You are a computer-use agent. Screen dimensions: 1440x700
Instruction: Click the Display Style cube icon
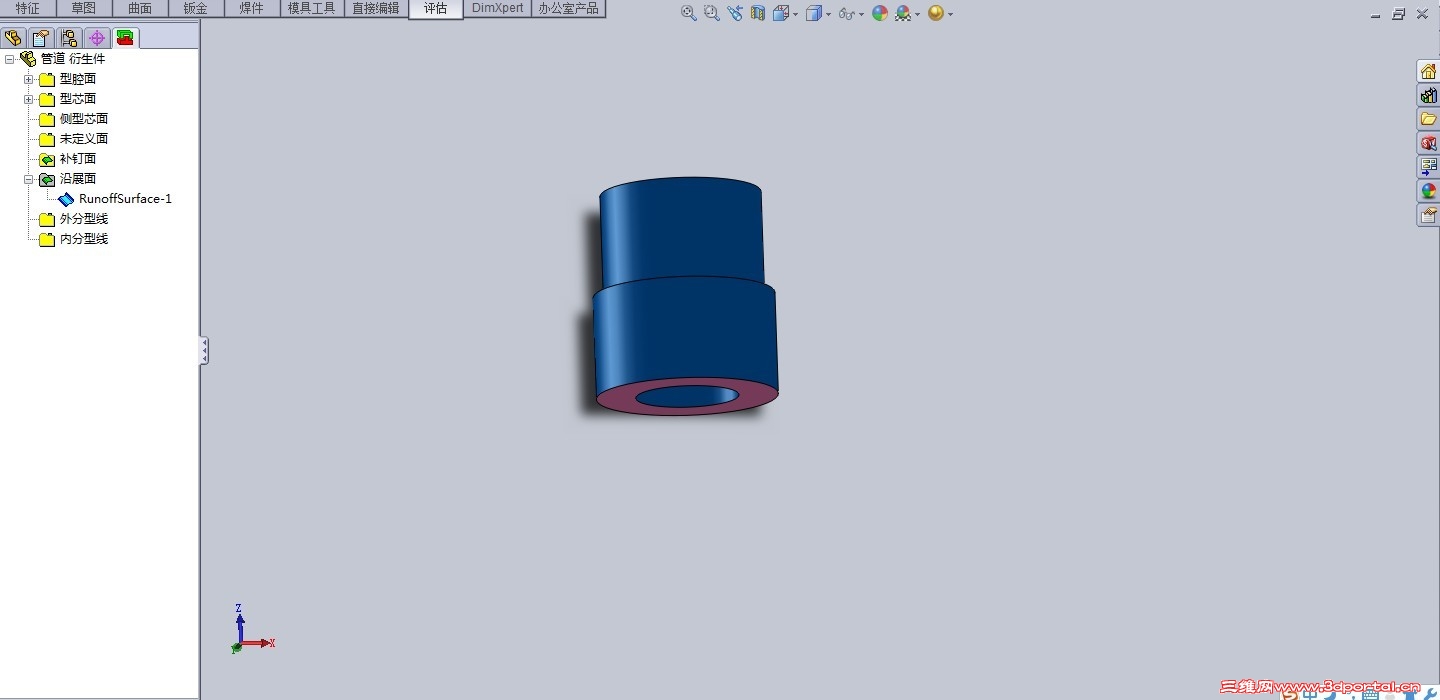click(x=814, y=13)
